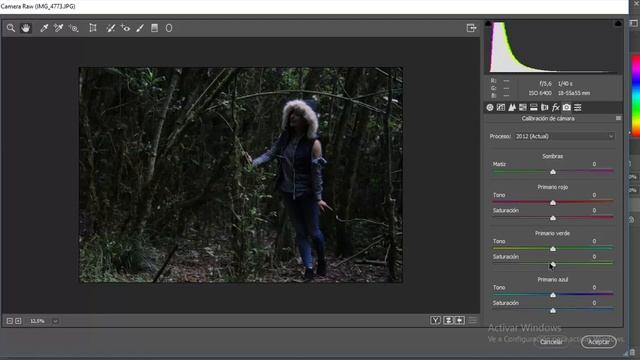Screen dimensions: 640x360
Task: Click the Primario rojo Tono slider handle
Action: click(553, 202)
